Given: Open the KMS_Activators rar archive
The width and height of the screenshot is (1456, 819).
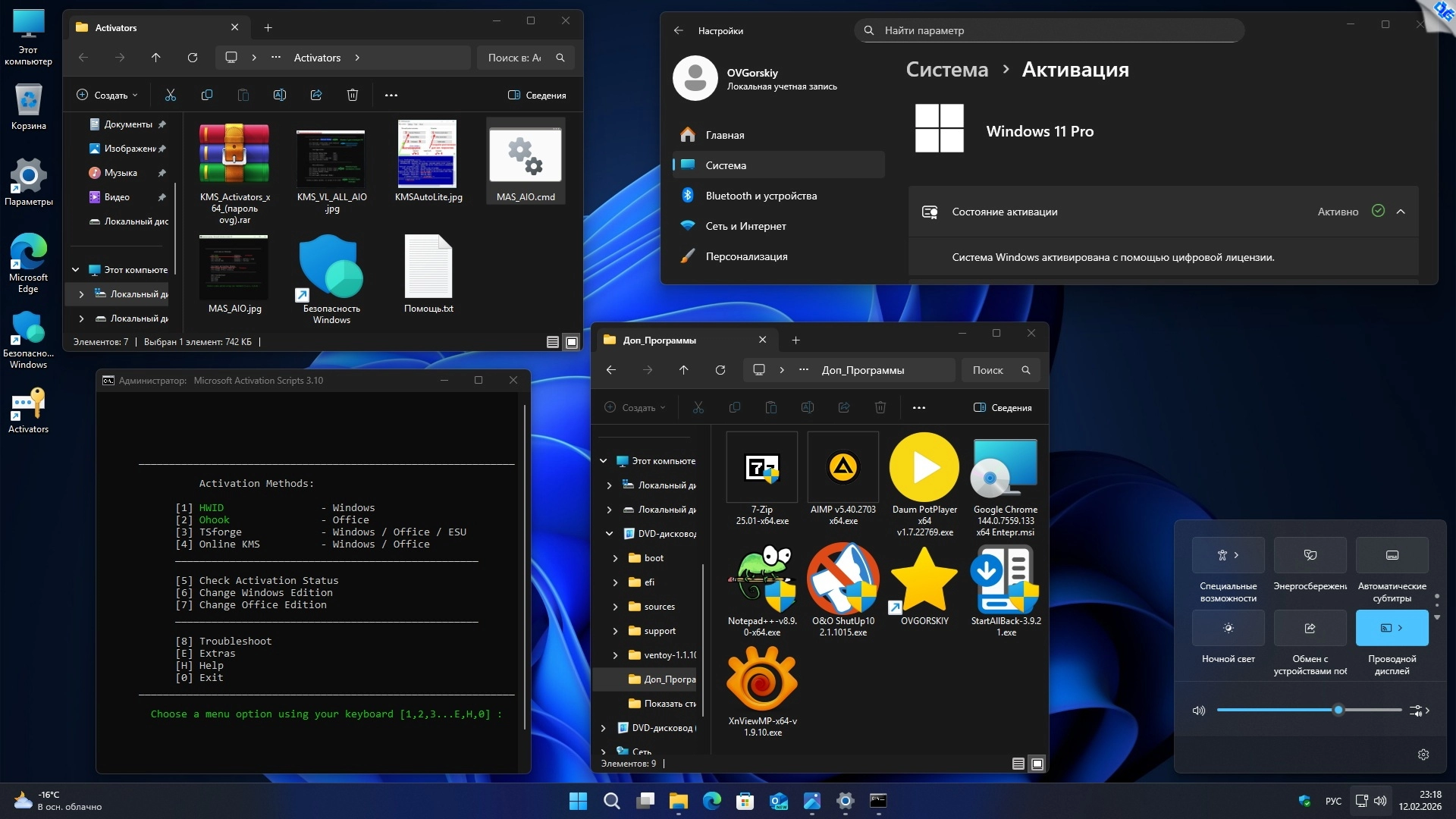Looking at the screenshot, I should 234,154.
